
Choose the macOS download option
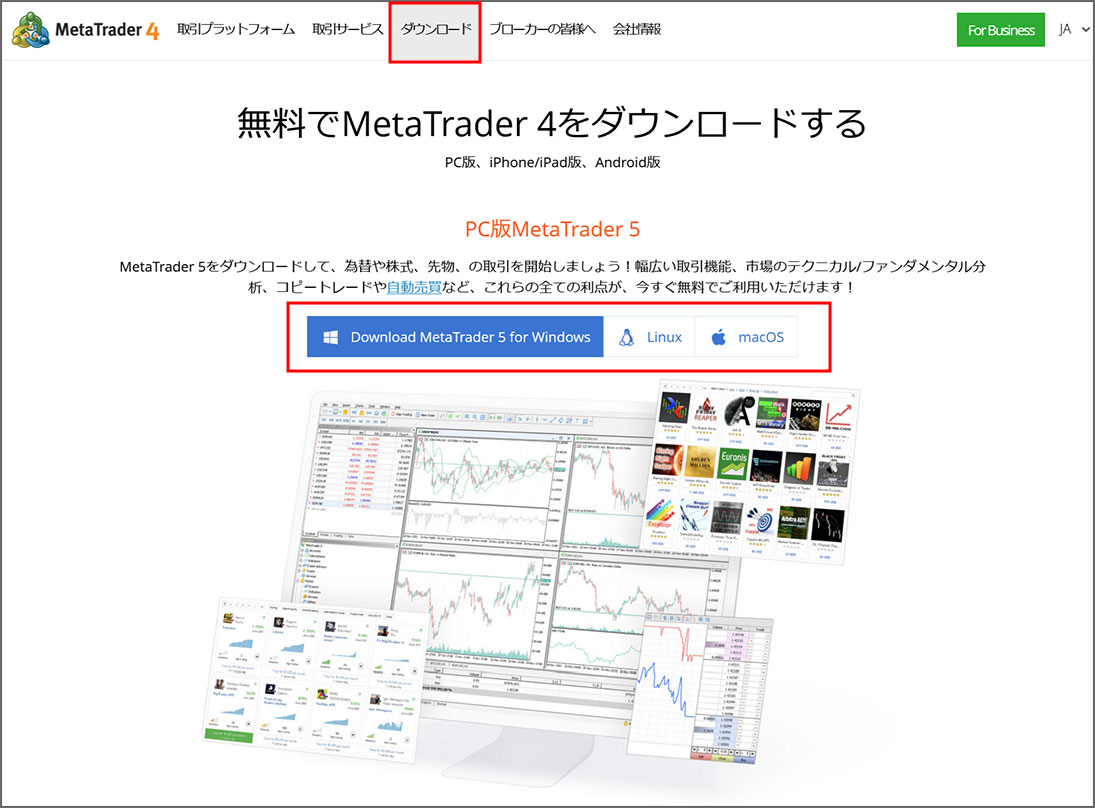tap(746, 337)
